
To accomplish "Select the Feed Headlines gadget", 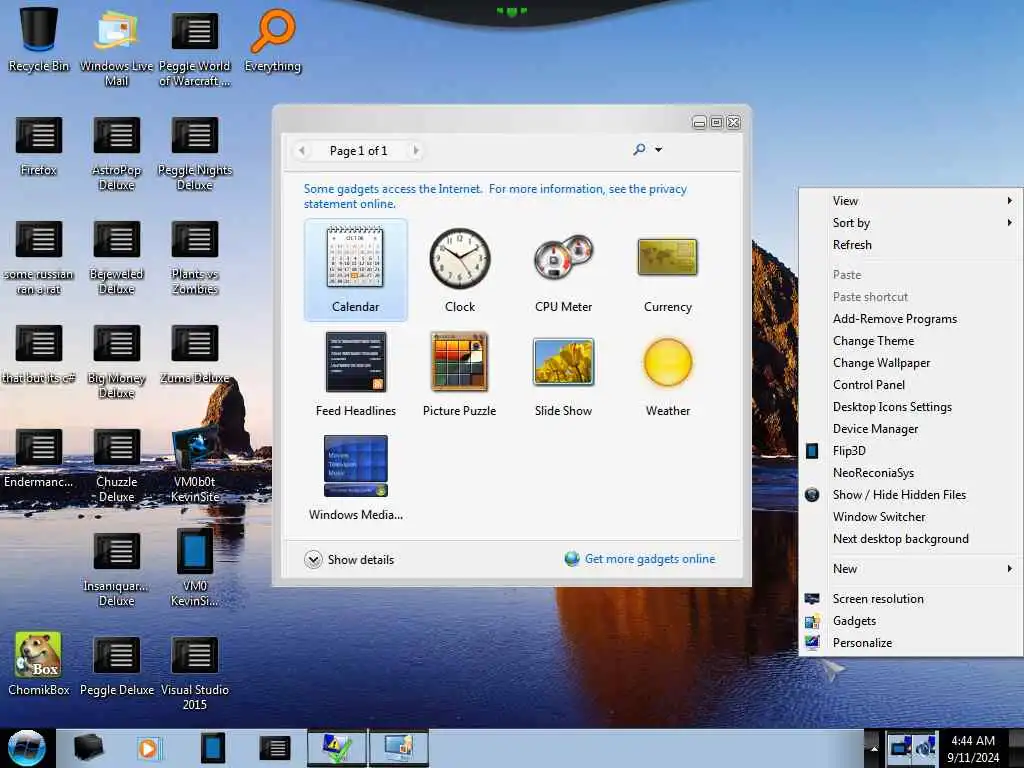I will [x=355, y=374].
